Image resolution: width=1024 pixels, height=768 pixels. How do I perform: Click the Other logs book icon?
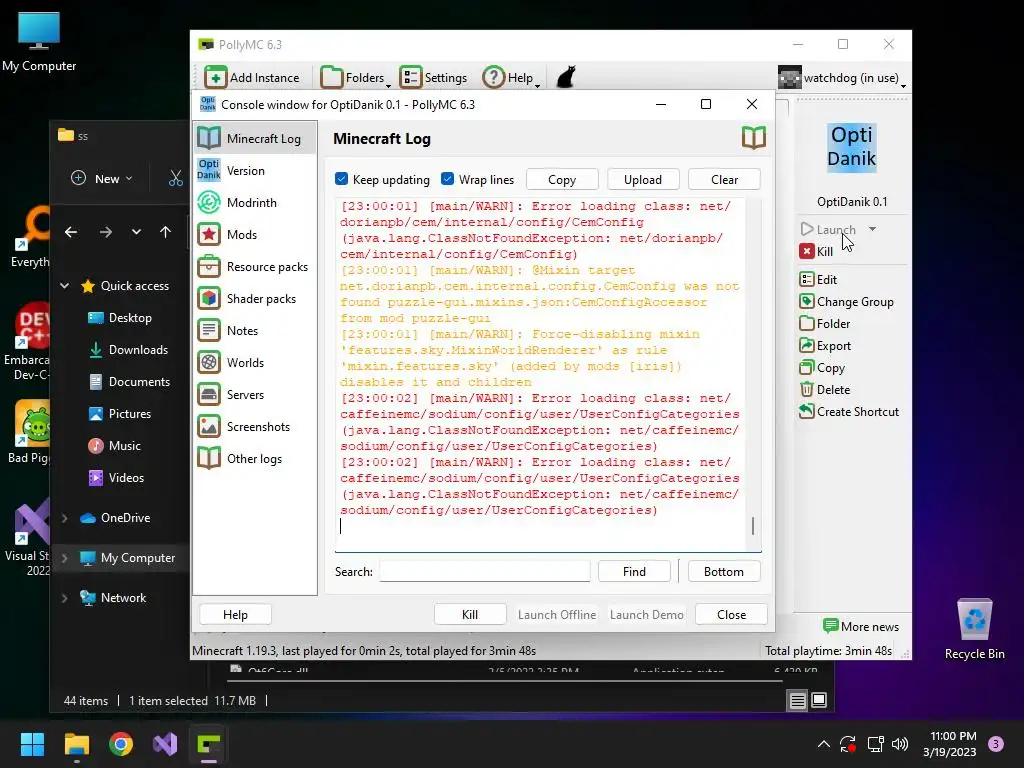[x=209, y=458]
